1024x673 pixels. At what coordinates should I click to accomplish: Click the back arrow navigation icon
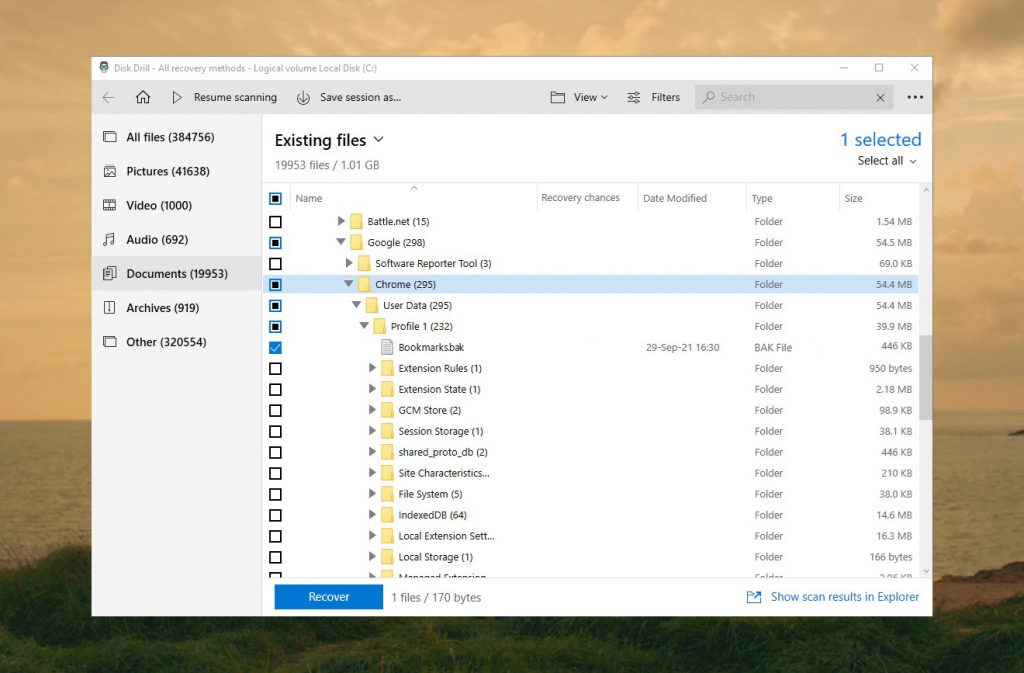tap(108, 97)
